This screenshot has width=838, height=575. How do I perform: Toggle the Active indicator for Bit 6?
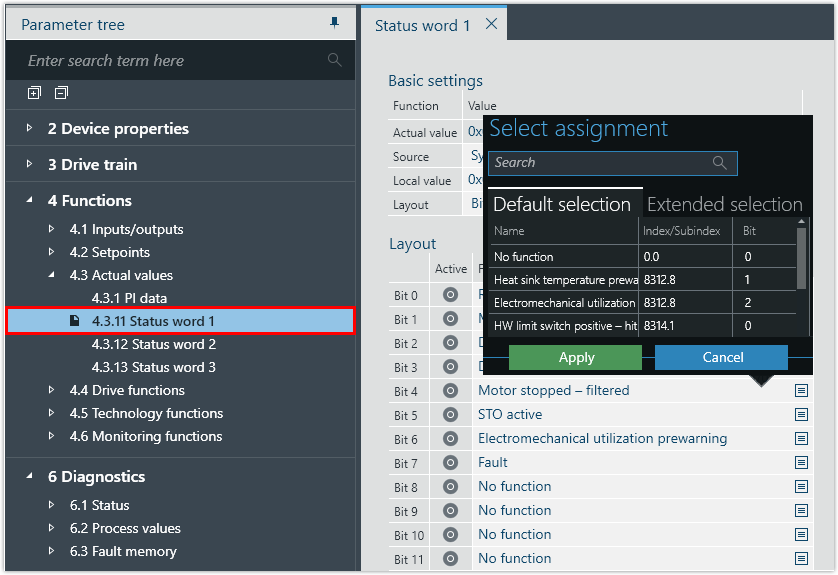tap(450, 439)
